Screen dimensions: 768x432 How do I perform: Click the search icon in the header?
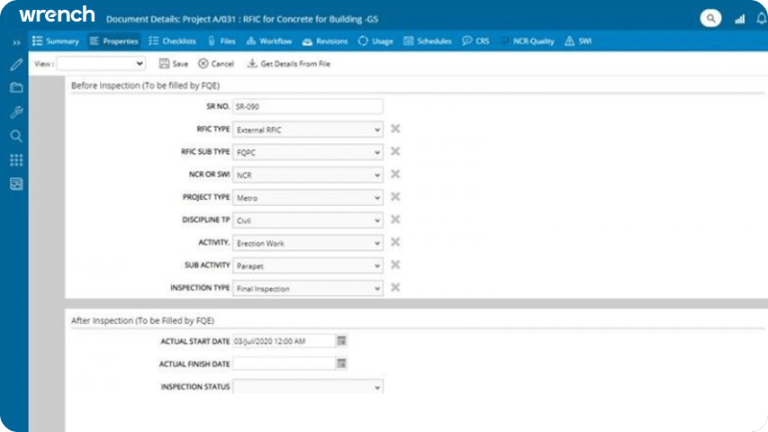(710, 19)
